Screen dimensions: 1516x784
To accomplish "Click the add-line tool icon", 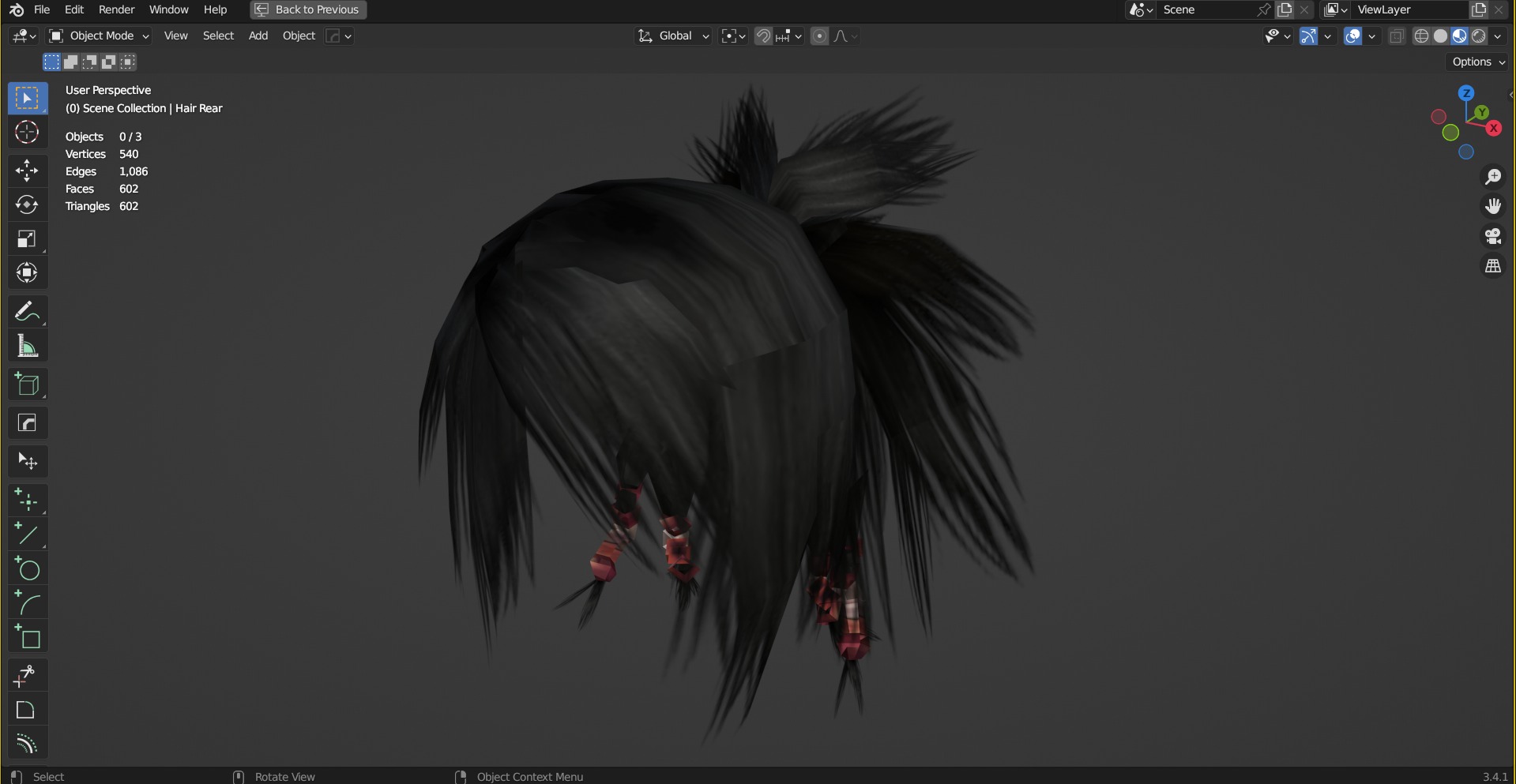I will point(28,535).
